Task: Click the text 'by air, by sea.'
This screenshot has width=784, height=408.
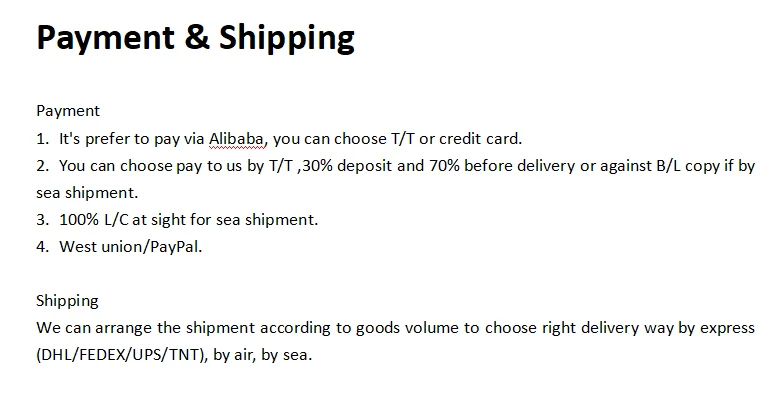Action: click(x=262, y=354)
